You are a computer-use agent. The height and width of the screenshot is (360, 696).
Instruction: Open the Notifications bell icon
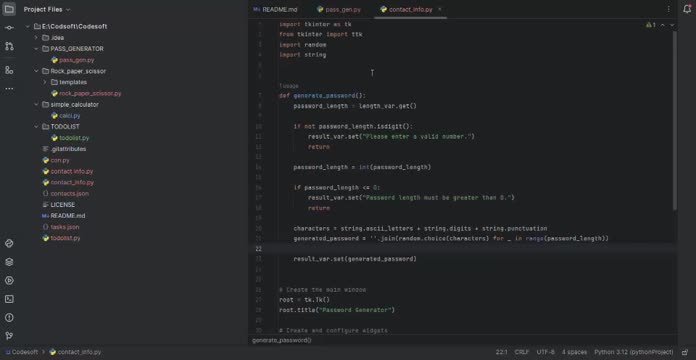click(687, 9)
